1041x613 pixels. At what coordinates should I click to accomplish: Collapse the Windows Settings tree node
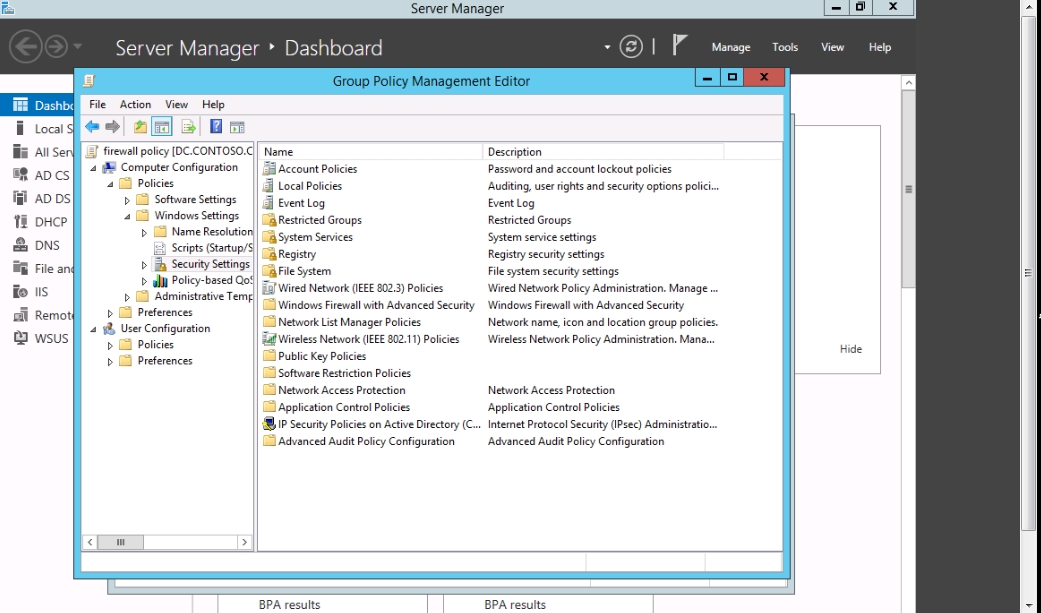click(128, 216)
